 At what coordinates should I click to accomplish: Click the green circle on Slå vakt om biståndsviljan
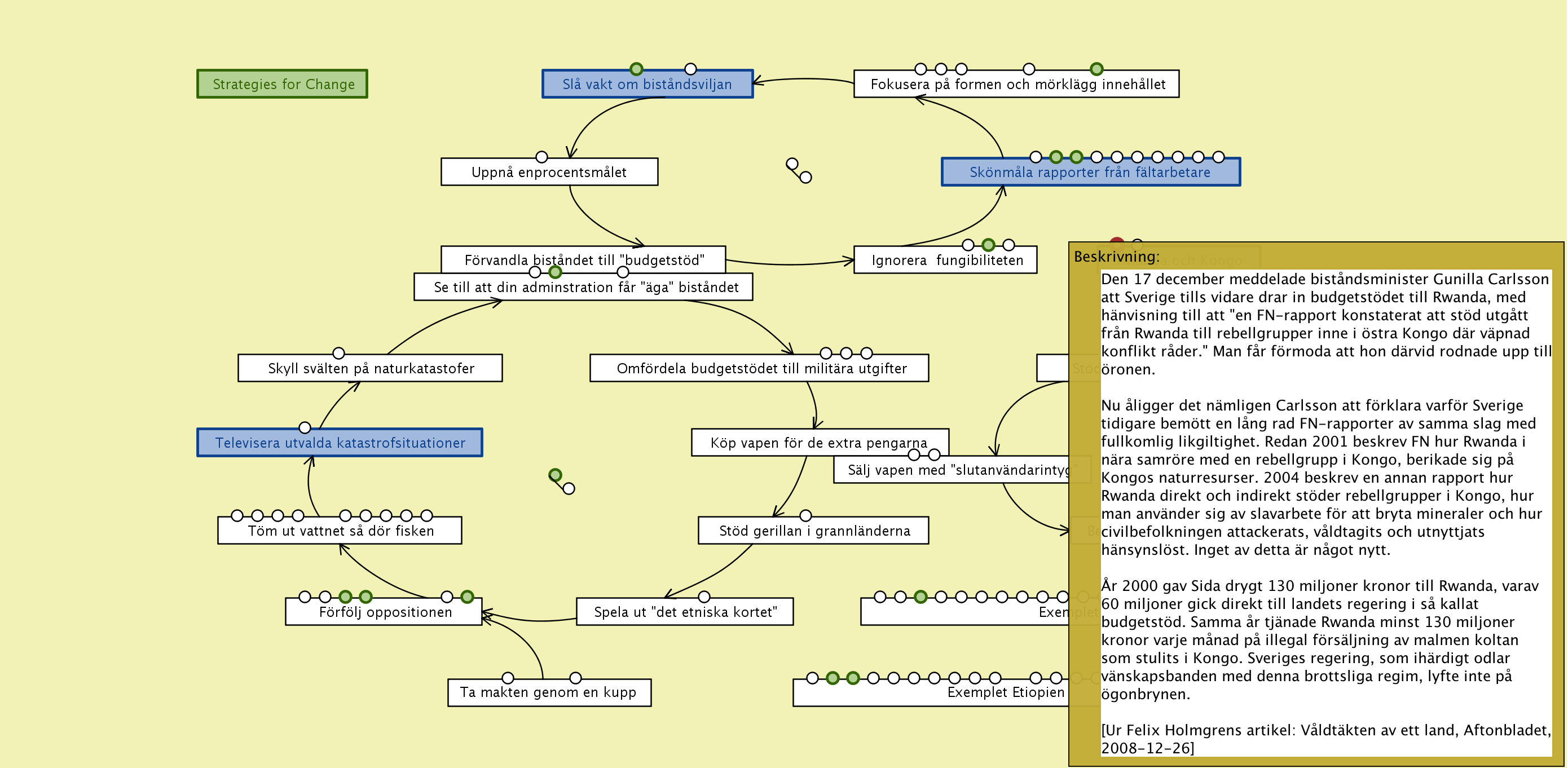(x=636, y=69)
